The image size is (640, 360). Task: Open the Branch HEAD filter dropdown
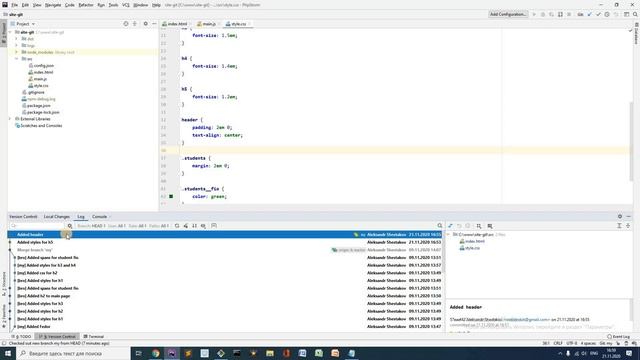click(x=91, y=226)
